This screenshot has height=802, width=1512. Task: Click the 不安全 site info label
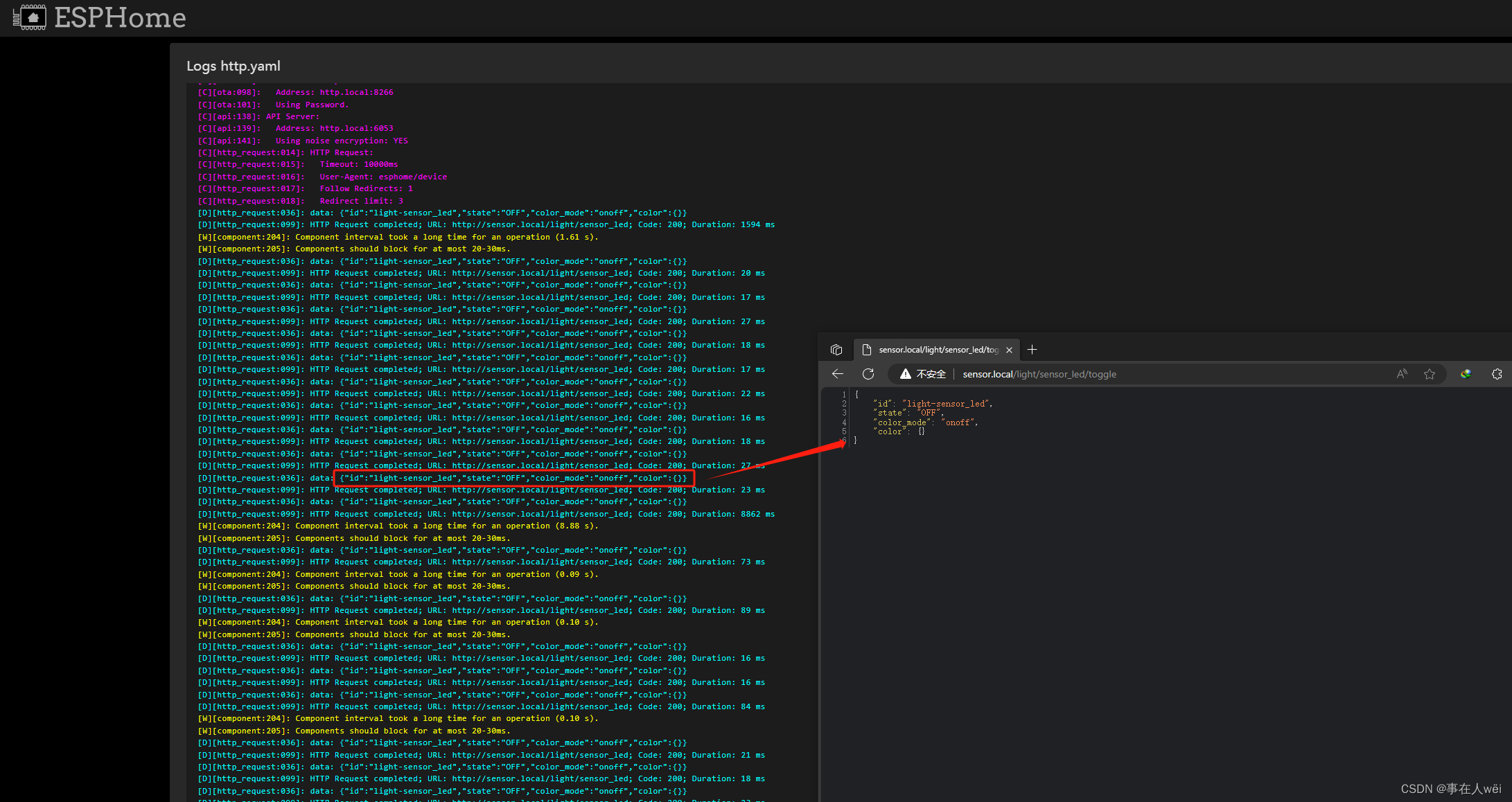coord(931,374)
